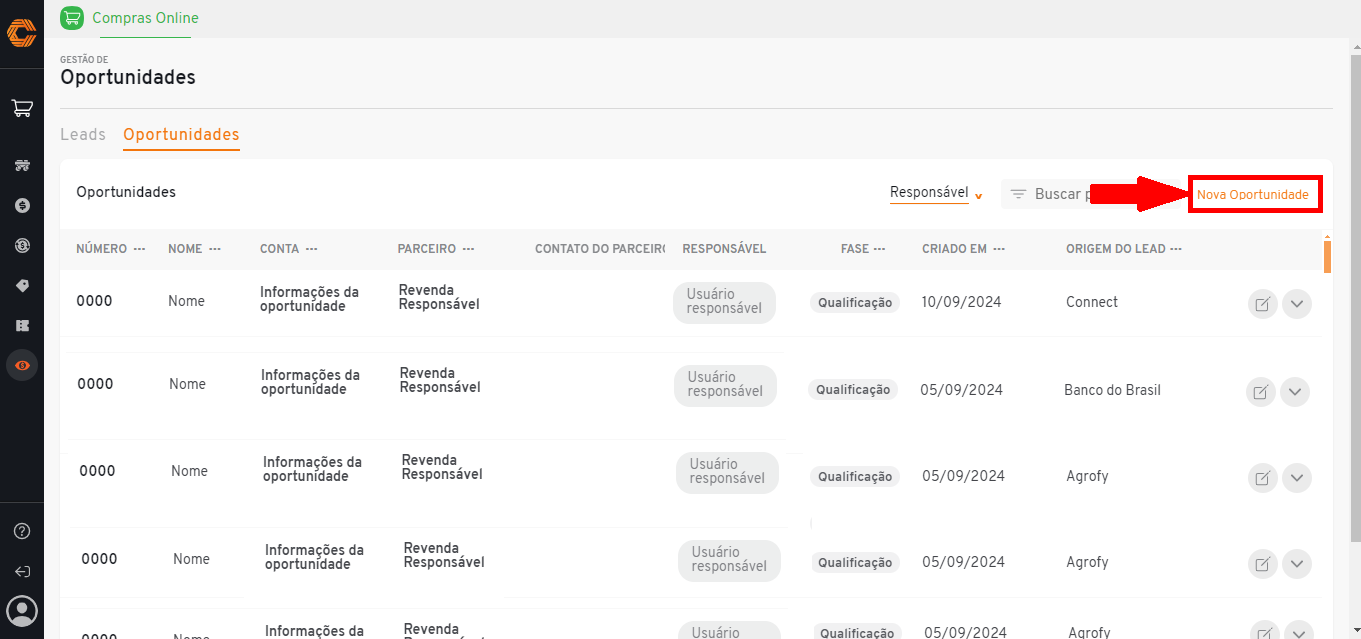Expand the Banco do Brasil row chevron

pyautogui.click(x=1294, y=392)
